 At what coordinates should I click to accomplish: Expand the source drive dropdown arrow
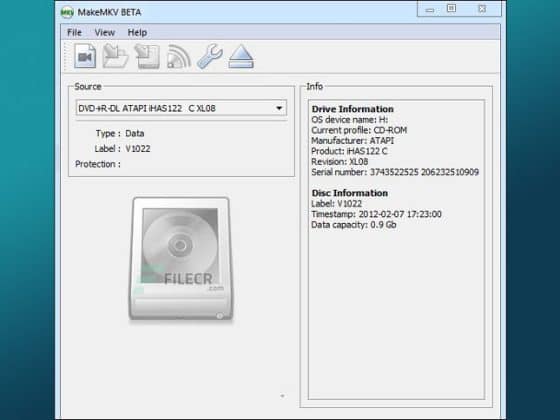pyautogui.click(x=279, y=108)
